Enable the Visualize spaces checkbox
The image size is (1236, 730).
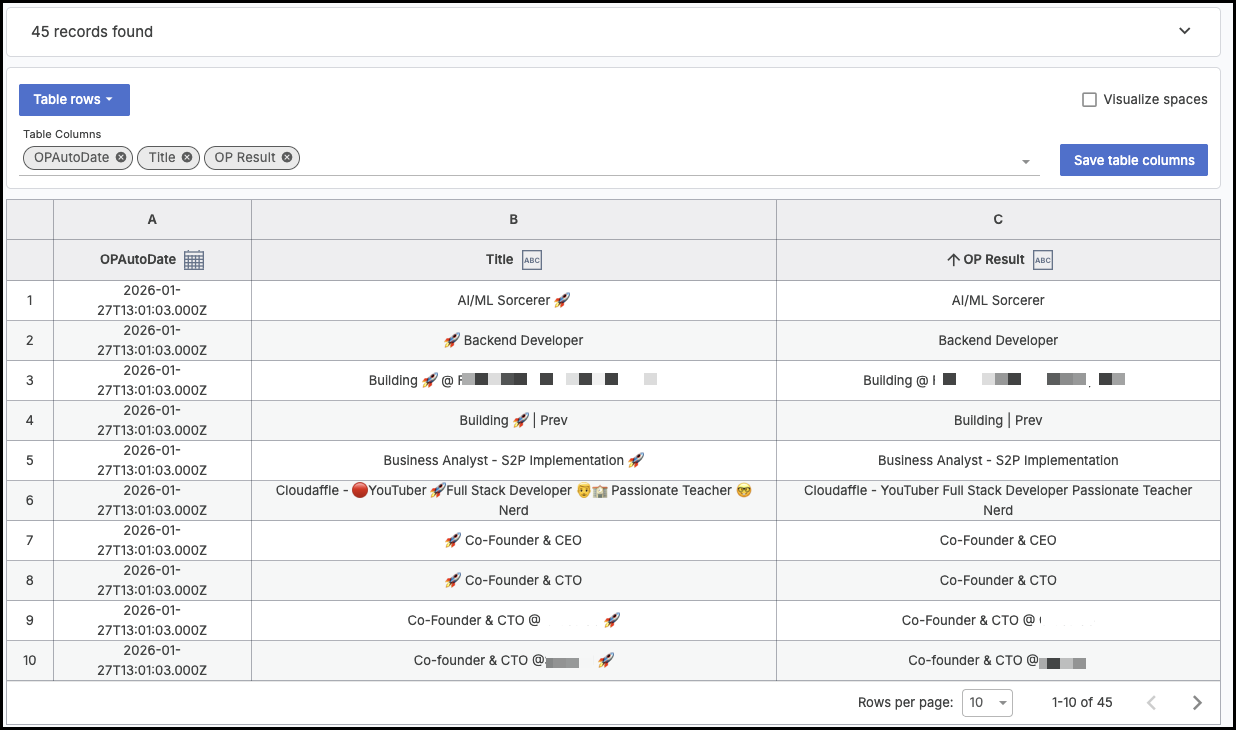[1089, 99]
